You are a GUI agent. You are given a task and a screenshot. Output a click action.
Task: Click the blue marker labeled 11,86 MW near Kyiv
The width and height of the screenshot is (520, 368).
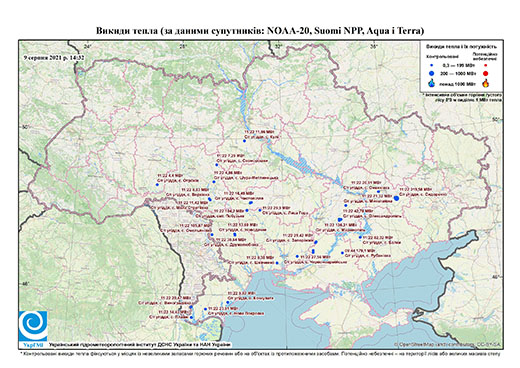tap(244, 141)
